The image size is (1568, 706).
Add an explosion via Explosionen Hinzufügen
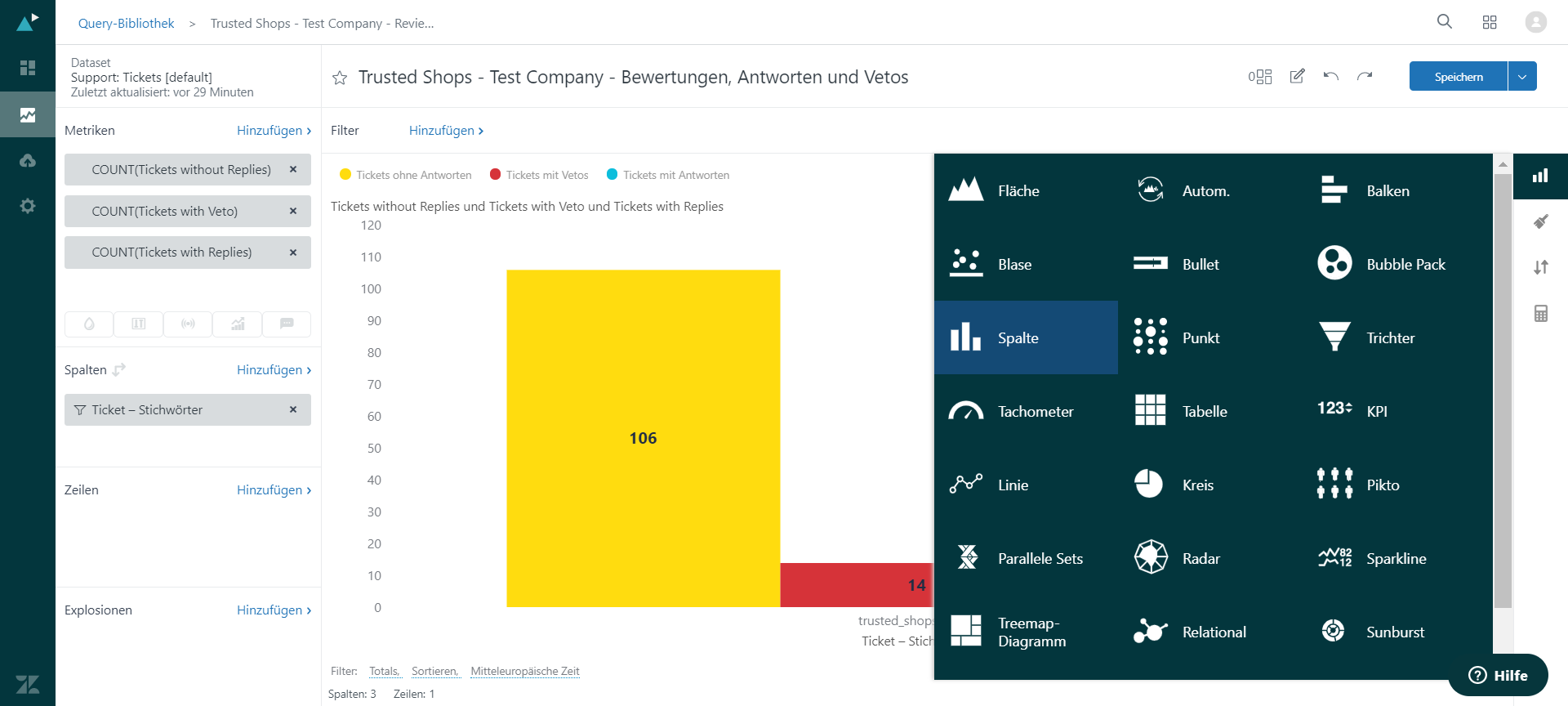tap(274, 610)
